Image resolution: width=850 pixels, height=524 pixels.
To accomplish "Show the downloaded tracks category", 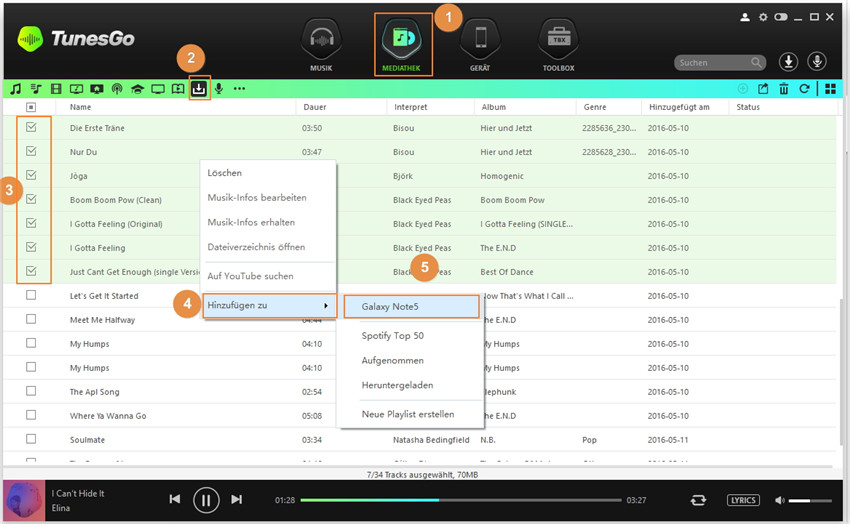I will [199, 88].
